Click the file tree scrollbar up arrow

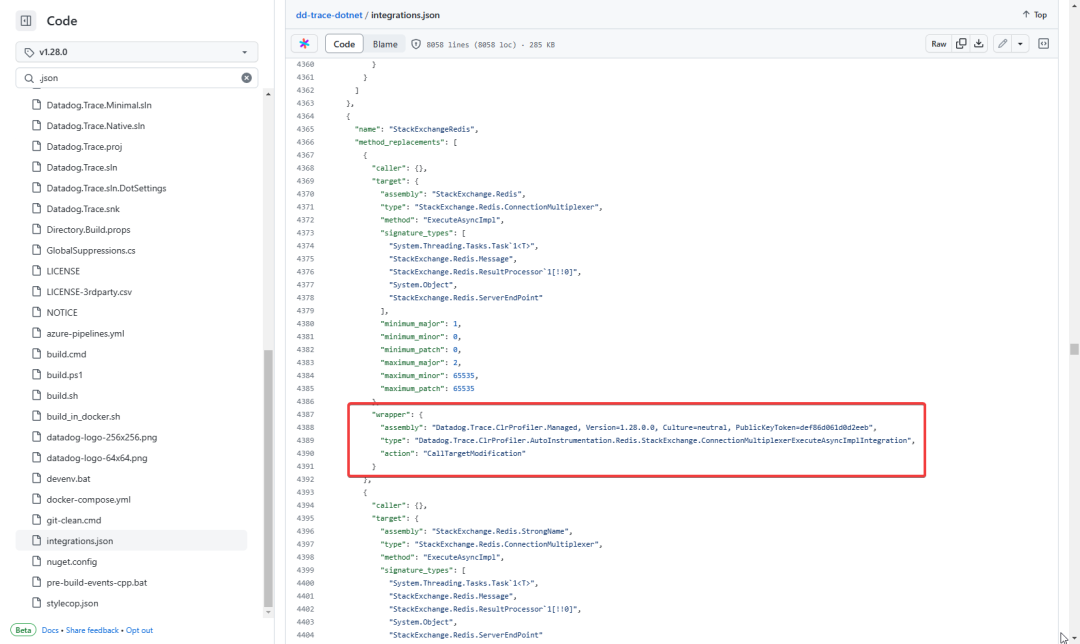[268, 94]
